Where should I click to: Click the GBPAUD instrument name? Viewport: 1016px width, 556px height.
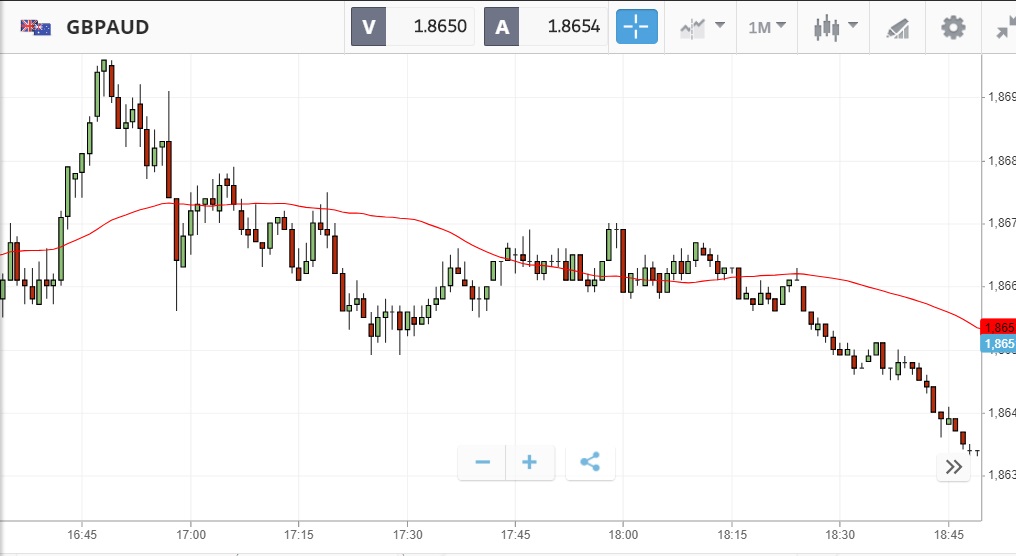point(108,27)
